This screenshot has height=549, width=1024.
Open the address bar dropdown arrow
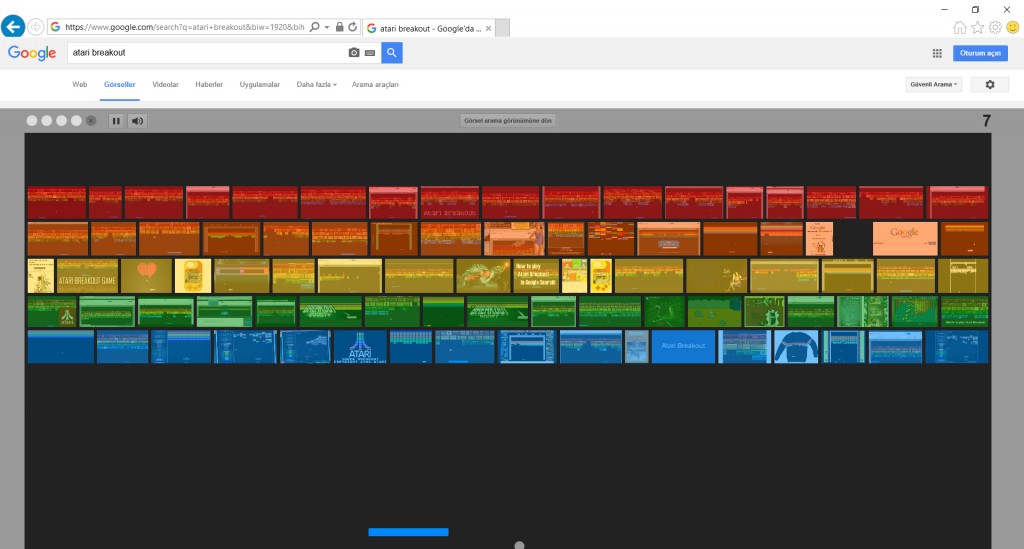[x=327, y=27]
